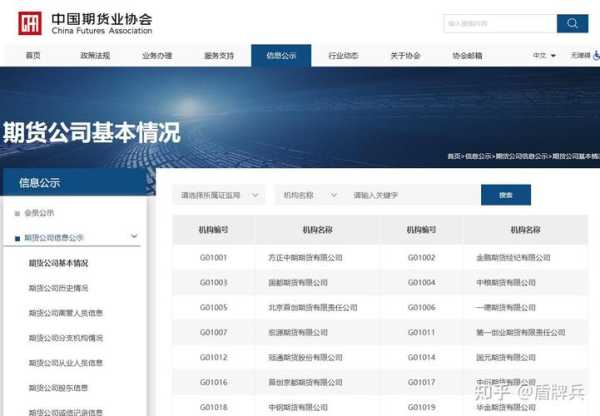
Task: Open the 关于协会 nav item
Action: pyautogui.click(x=405, y=55)
